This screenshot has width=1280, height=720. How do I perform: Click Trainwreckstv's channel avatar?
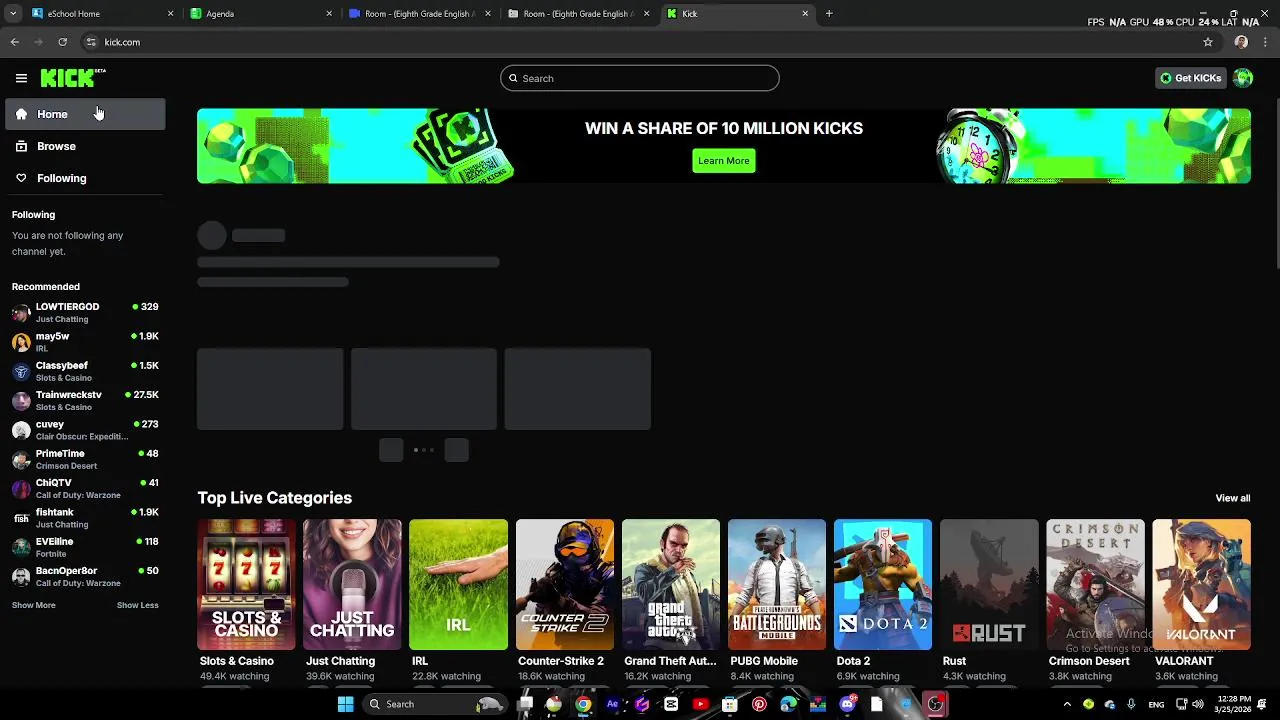[x=21, y=401]
